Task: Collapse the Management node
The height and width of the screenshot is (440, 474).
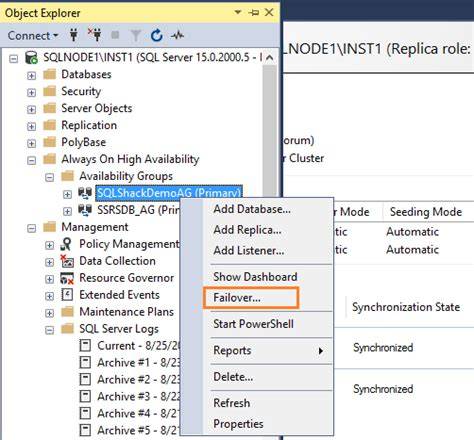Action: point(31,228)
